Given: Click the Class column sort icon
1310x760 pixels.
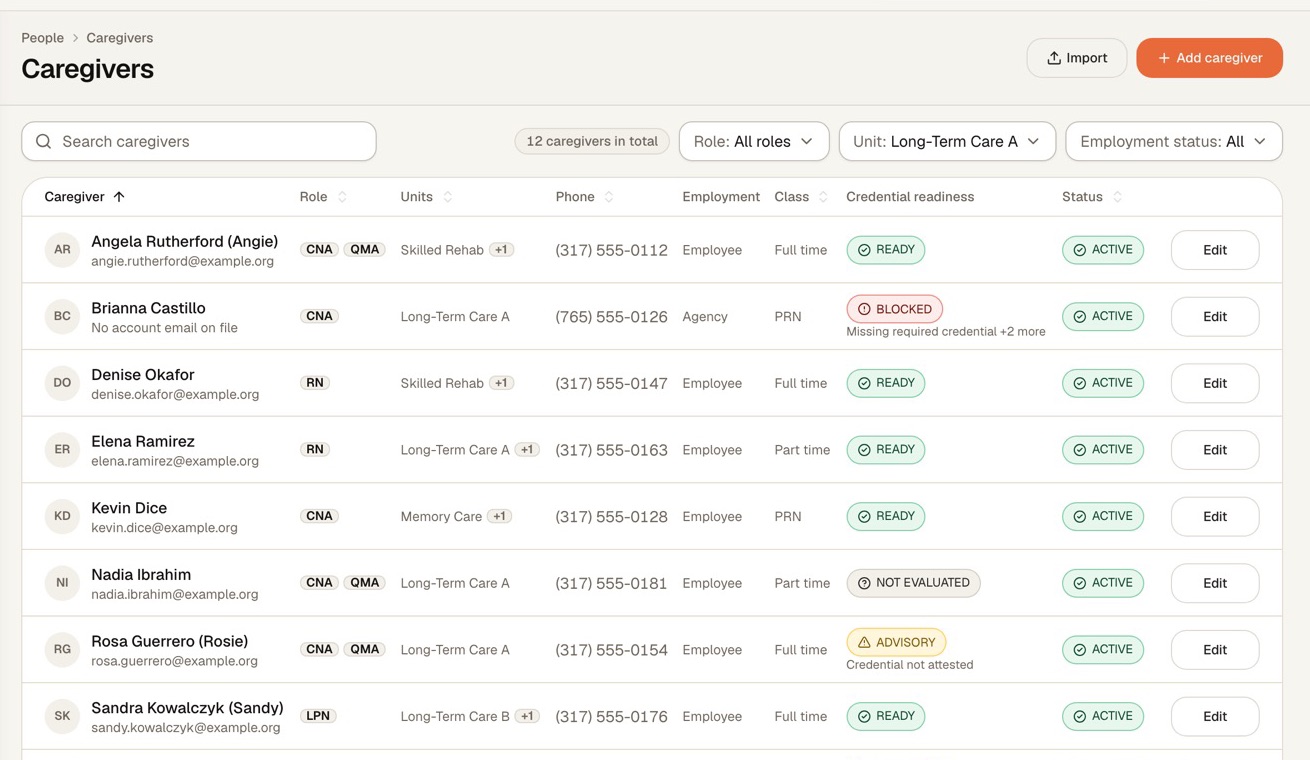Looking at the screenshot, I should (x=823, y=197).
